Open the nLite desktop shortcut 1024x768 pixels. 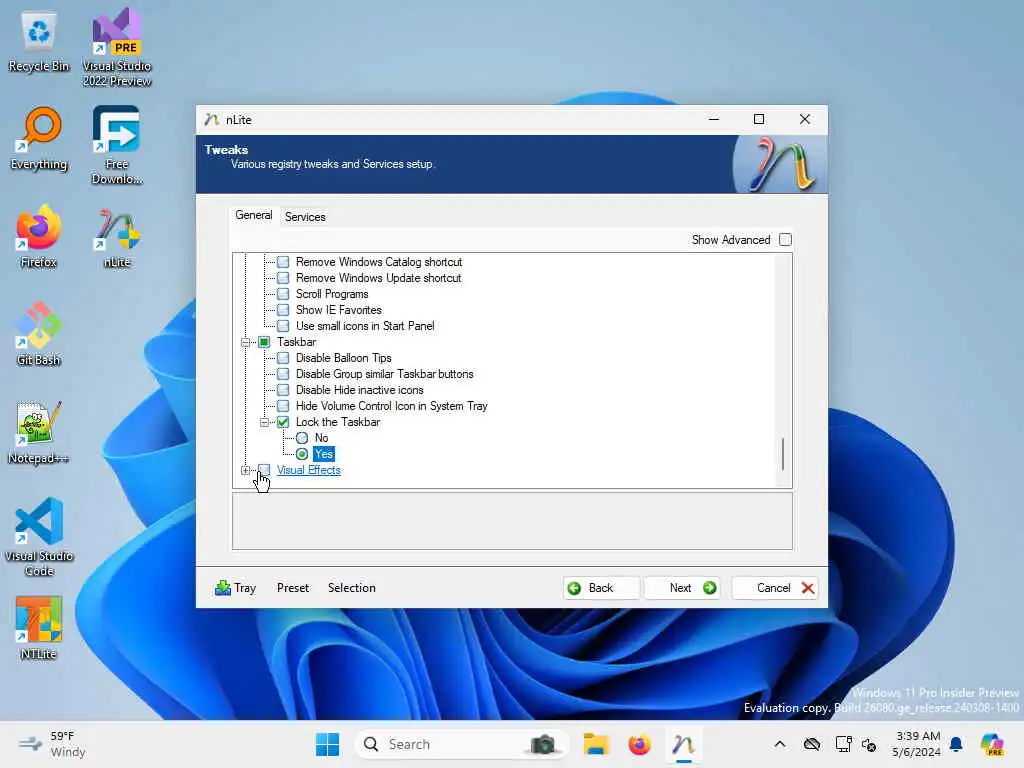click(117, 237)
